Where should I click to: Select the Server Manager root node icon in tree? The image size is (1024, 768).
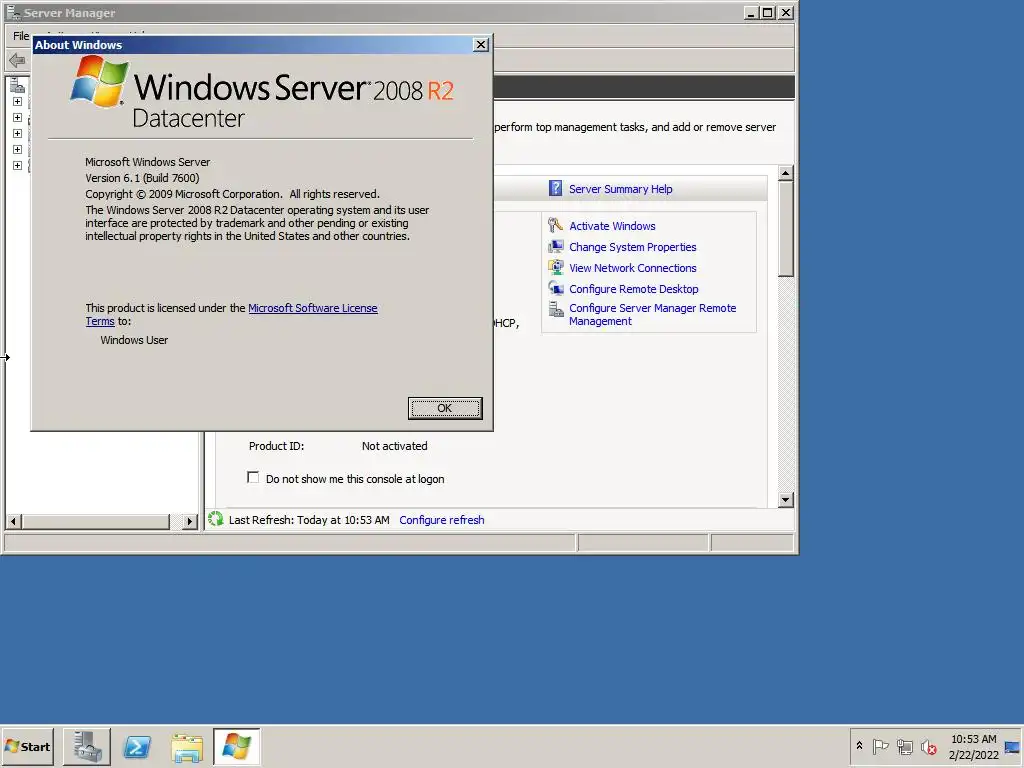(x=18, y=86)
